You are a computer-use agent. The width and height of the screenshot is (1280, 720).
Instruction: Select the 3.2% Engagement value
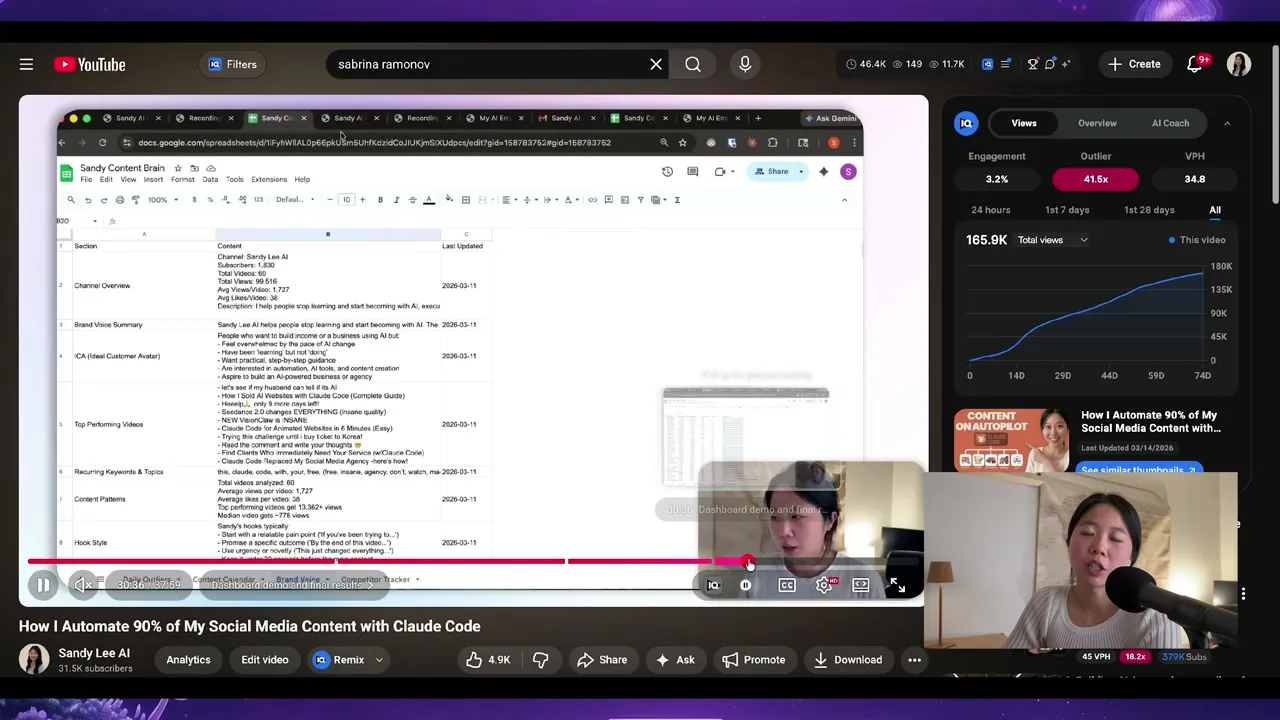click(997, 179)
